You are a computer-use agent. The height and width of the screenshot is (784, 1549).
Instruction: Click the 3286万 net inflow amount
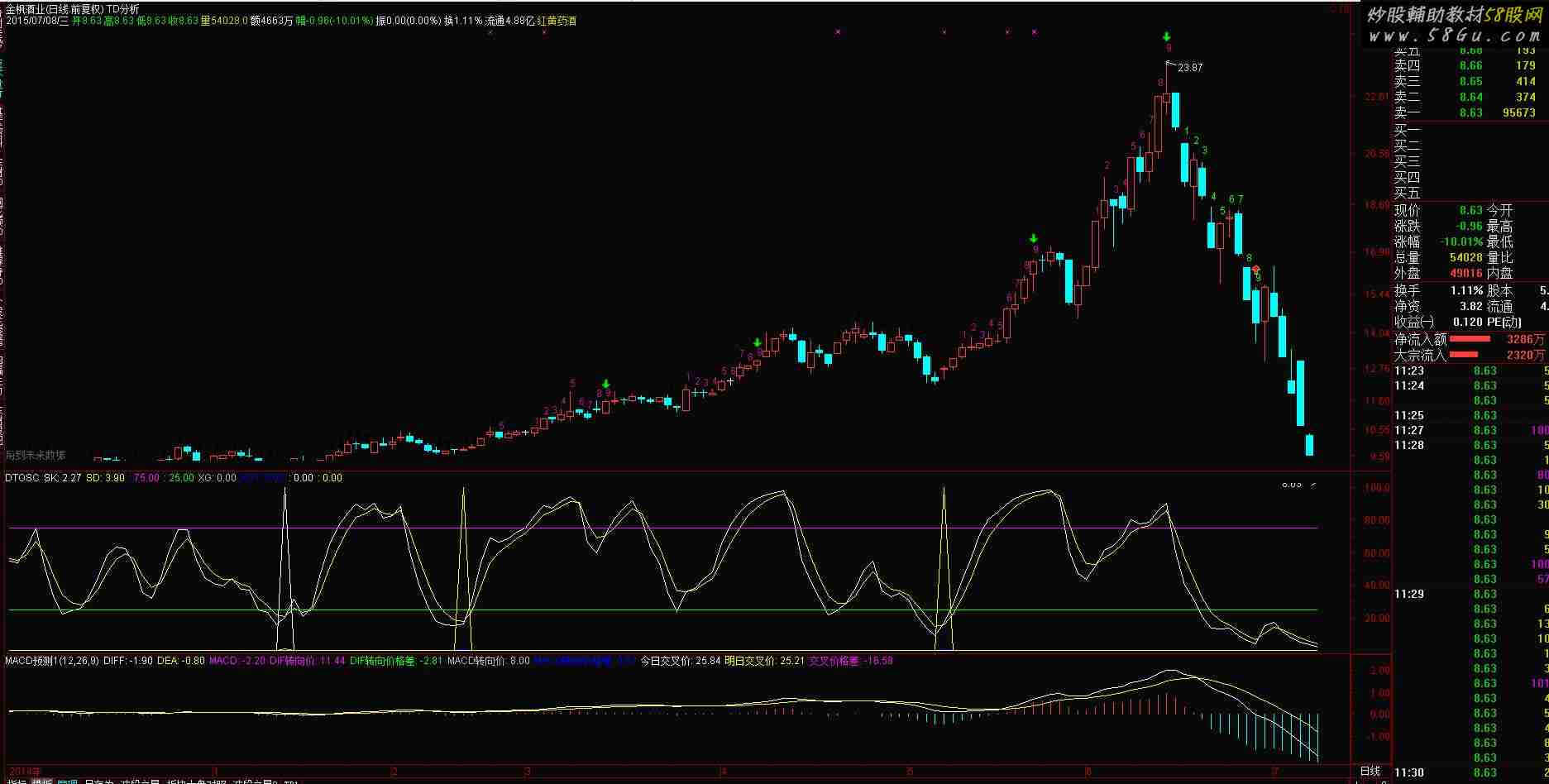tap(1526, 339)
